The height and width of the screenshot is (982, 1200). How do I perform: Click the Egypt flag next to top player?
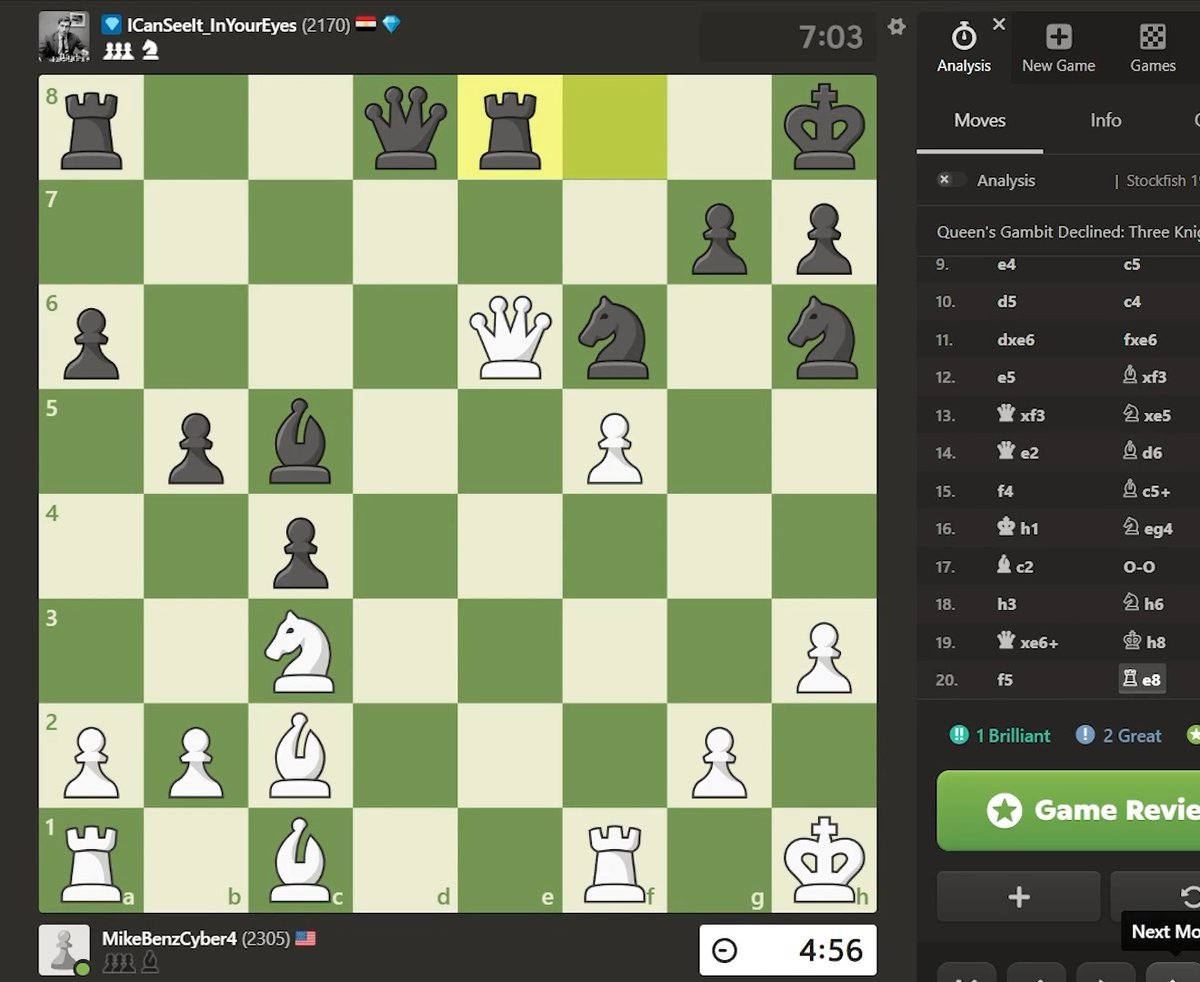365,25
